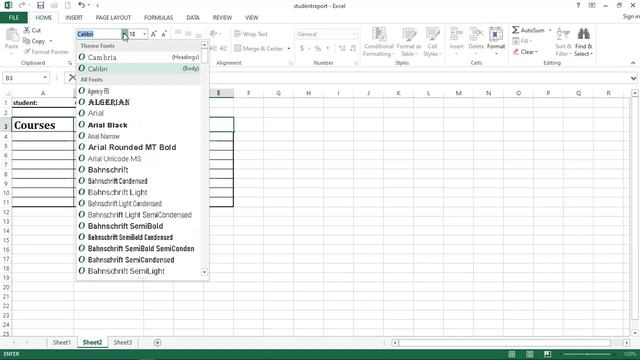Choose Cambria heading font
The height and width of the screenshot is (360, 640).
tap(138, 58)
